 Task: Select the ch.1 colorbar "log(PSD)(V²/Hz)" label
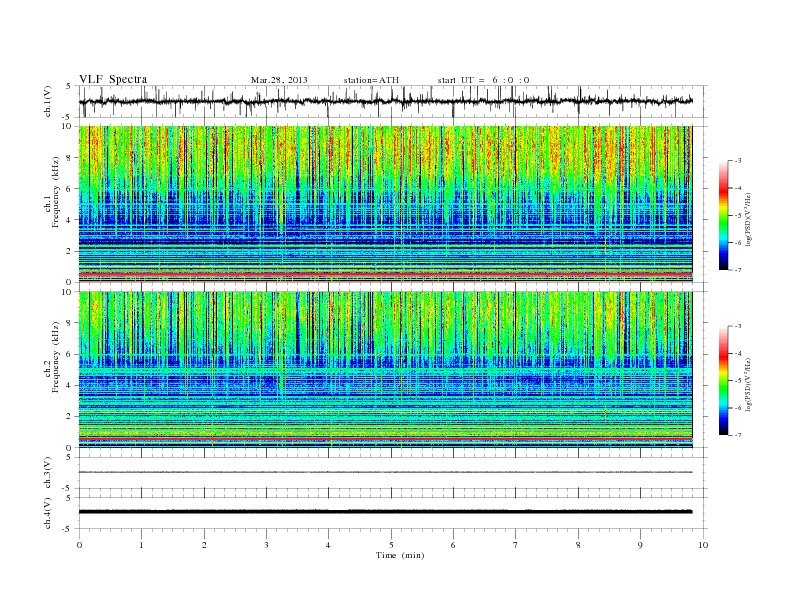pyautogui.click(x=750, y=219)
